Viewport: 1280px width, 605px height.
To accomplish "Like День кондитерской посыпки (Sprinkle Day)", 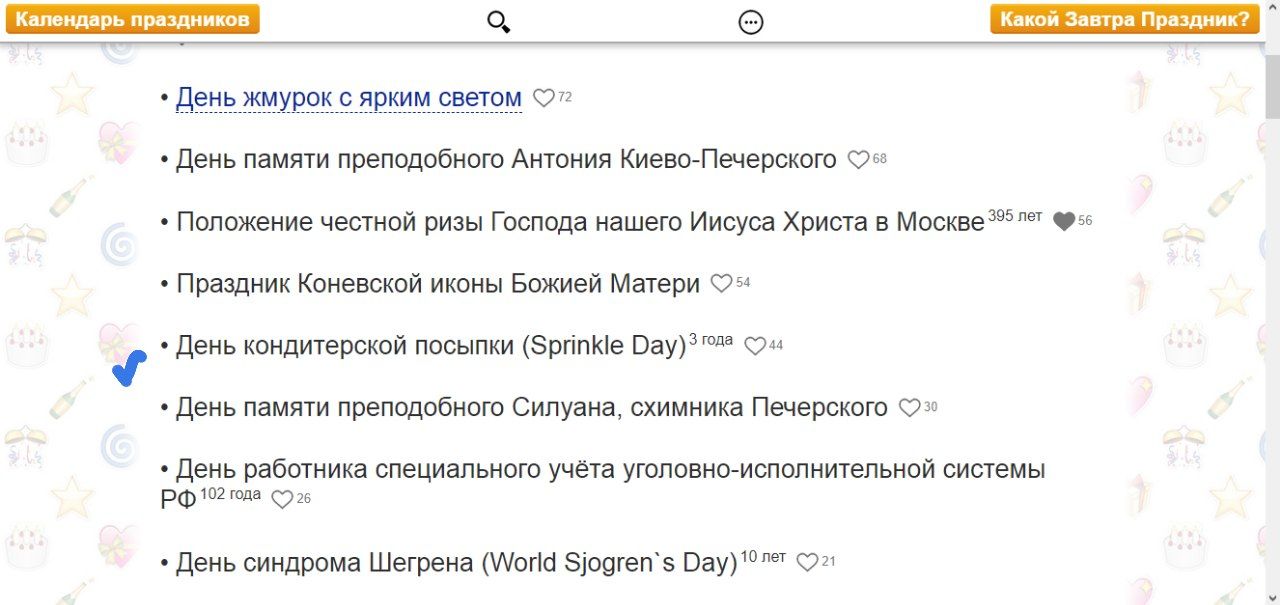I will tap(755, 346).
